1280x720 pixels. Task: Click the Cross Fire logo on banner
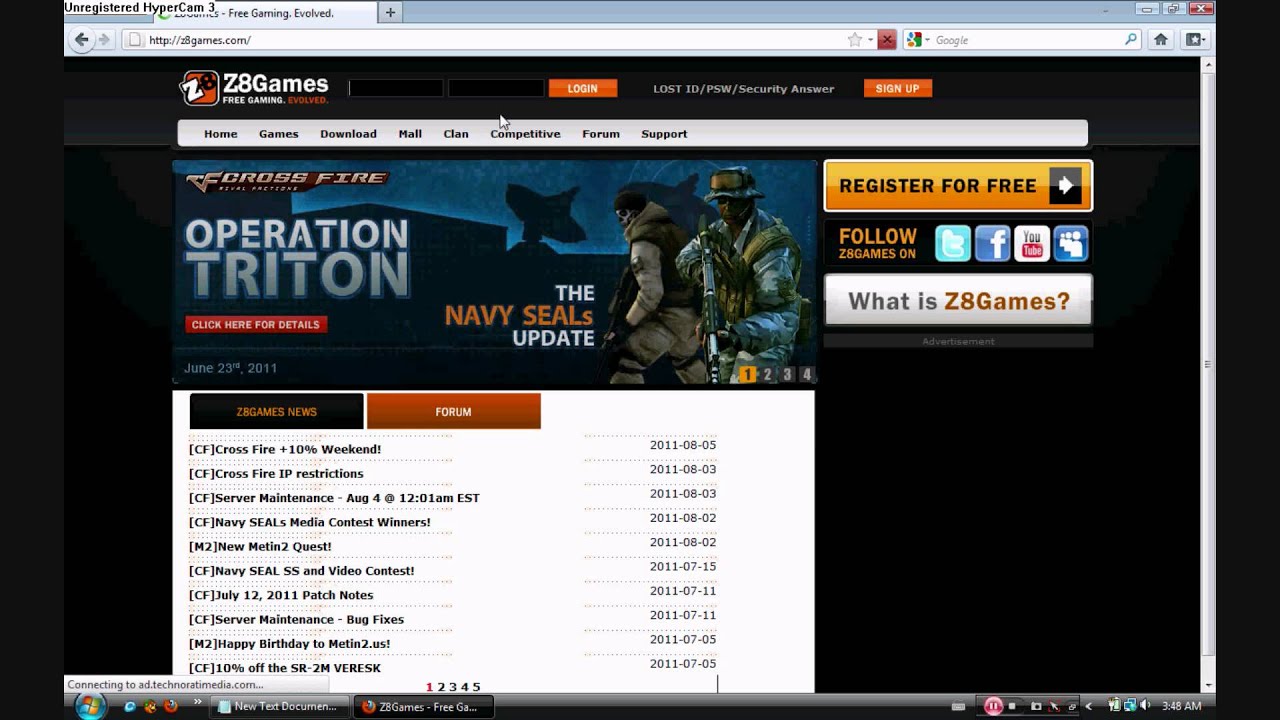287,181
